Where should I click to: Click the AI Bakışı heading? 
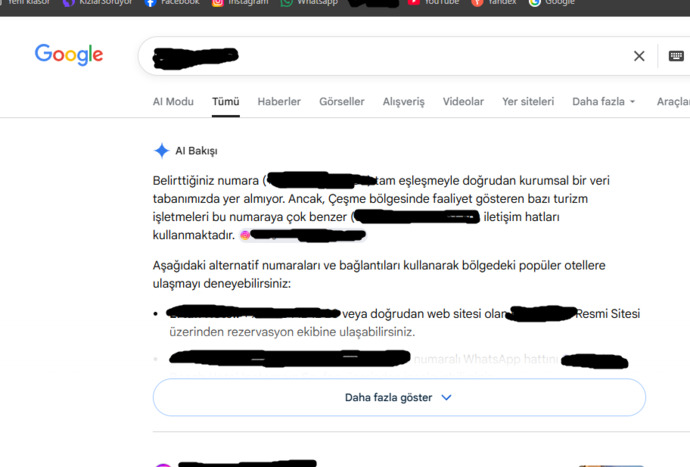click(196, 151)
